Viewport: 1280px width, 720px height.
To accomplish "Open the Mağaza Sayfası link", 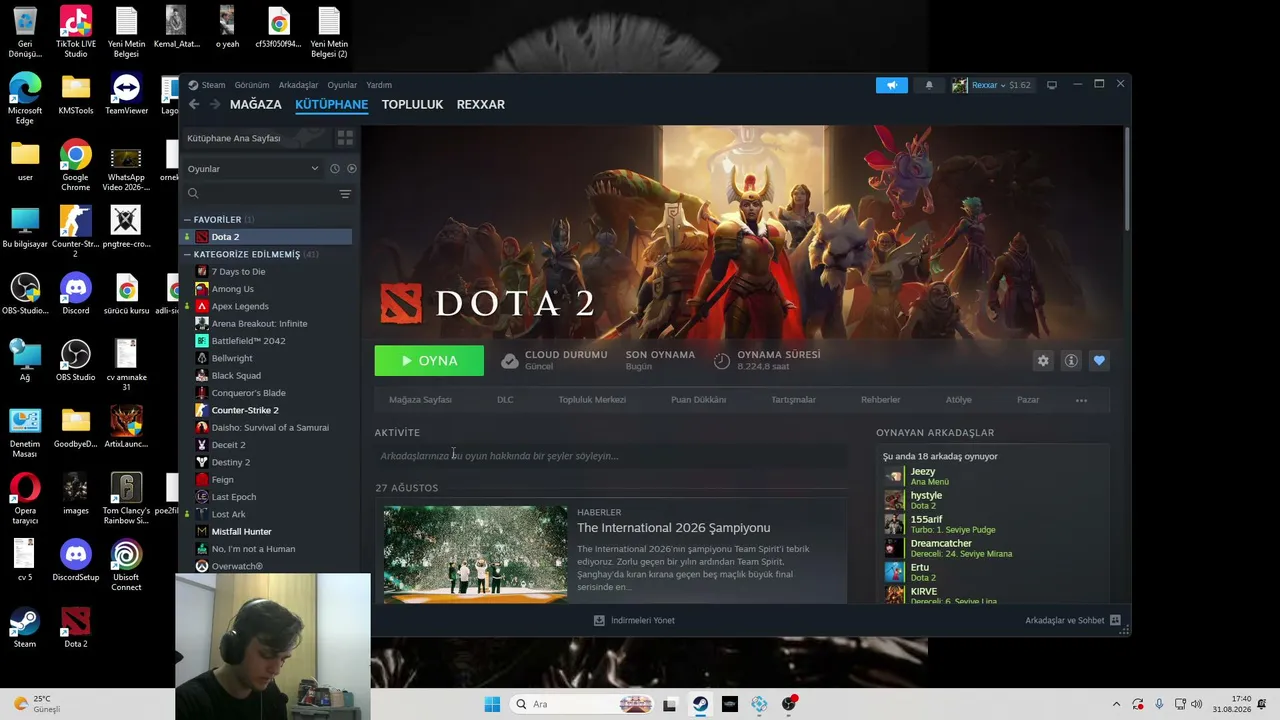I will point(420,400).
